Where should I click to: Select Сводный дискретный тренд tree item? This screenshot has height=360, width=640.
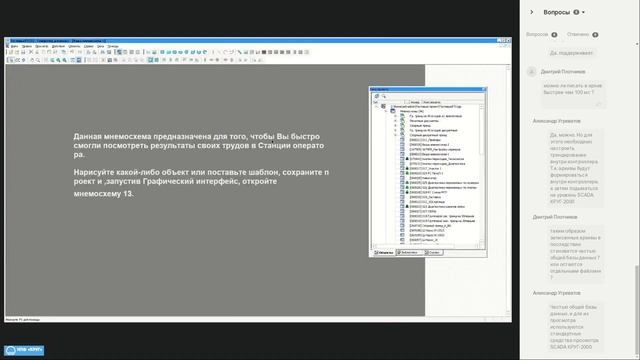[428, 135]
